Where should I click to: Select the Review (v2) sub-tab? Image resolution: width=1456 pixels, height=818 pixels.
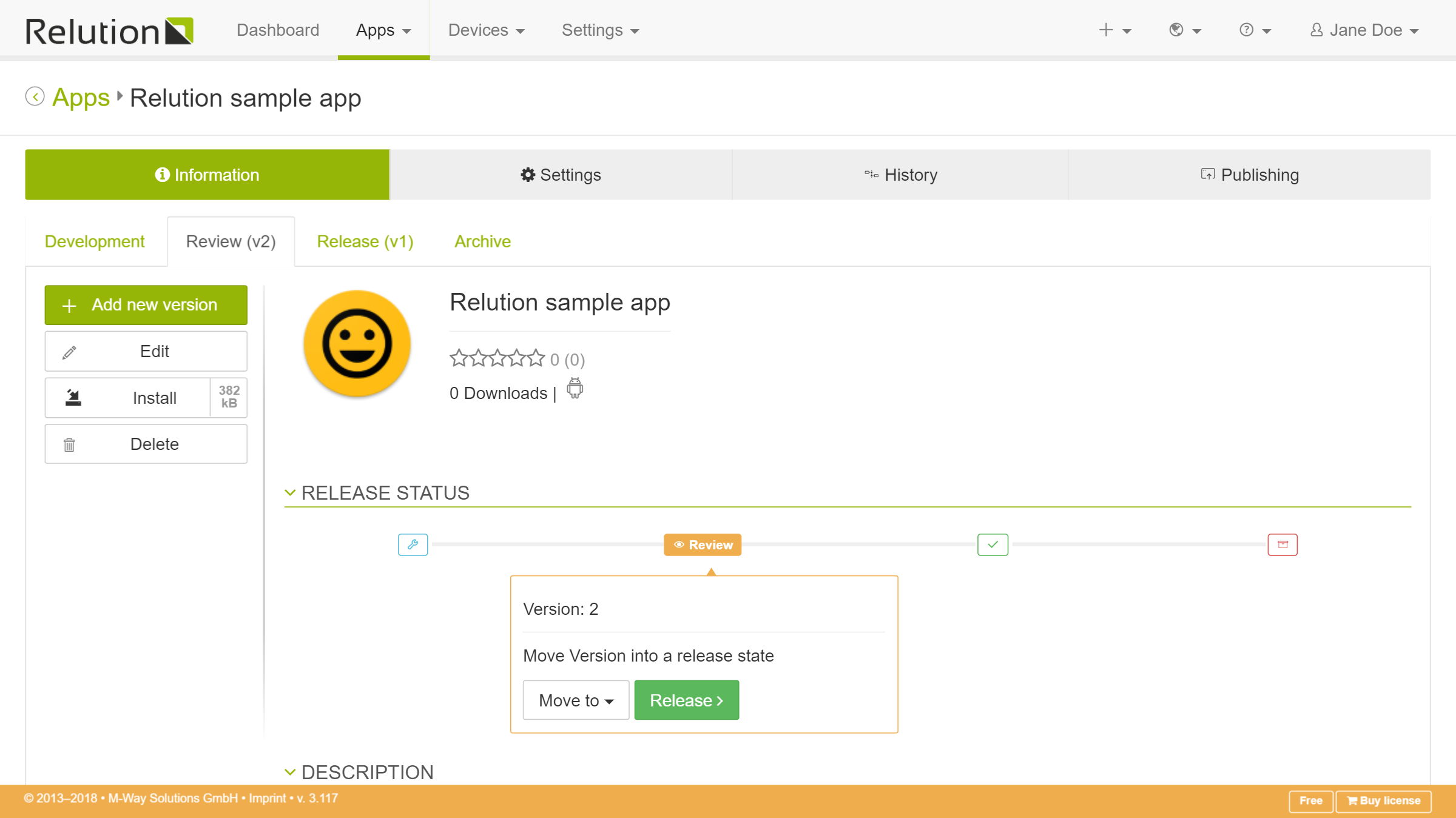pos(231,241)
